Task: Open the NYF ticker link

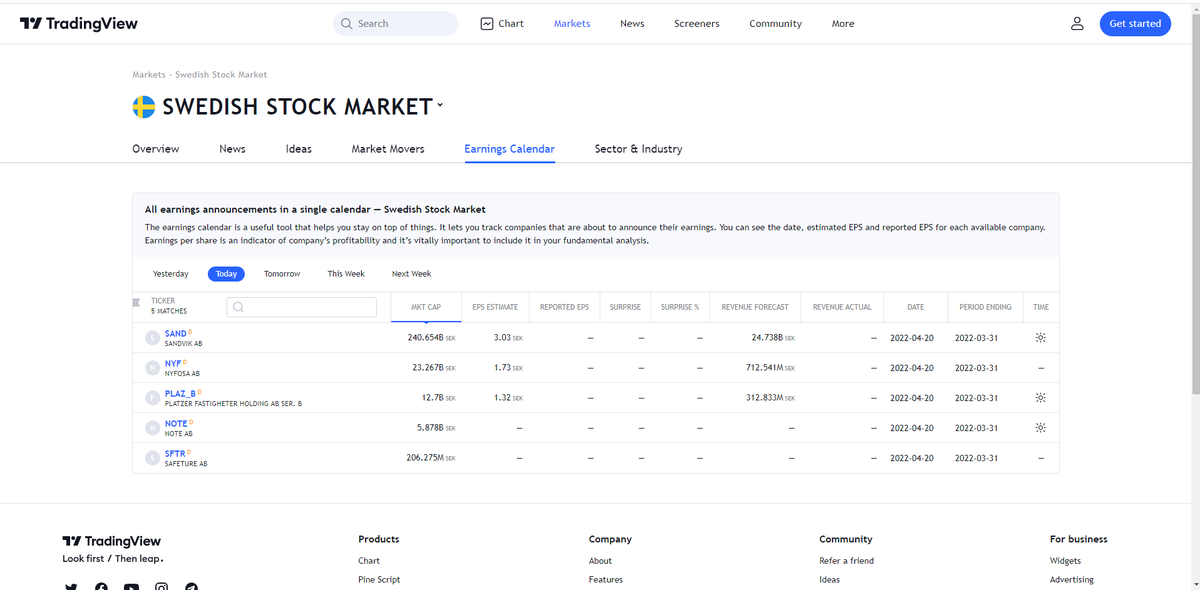Action: pyautogui.click(x=173, y=363)
